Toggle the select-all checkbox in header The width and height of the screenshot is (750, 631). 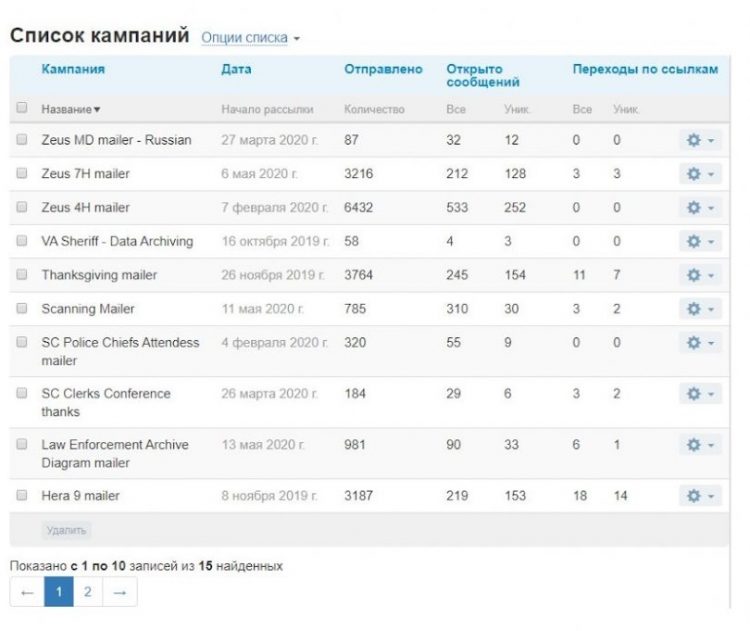(x=22, y=108)
